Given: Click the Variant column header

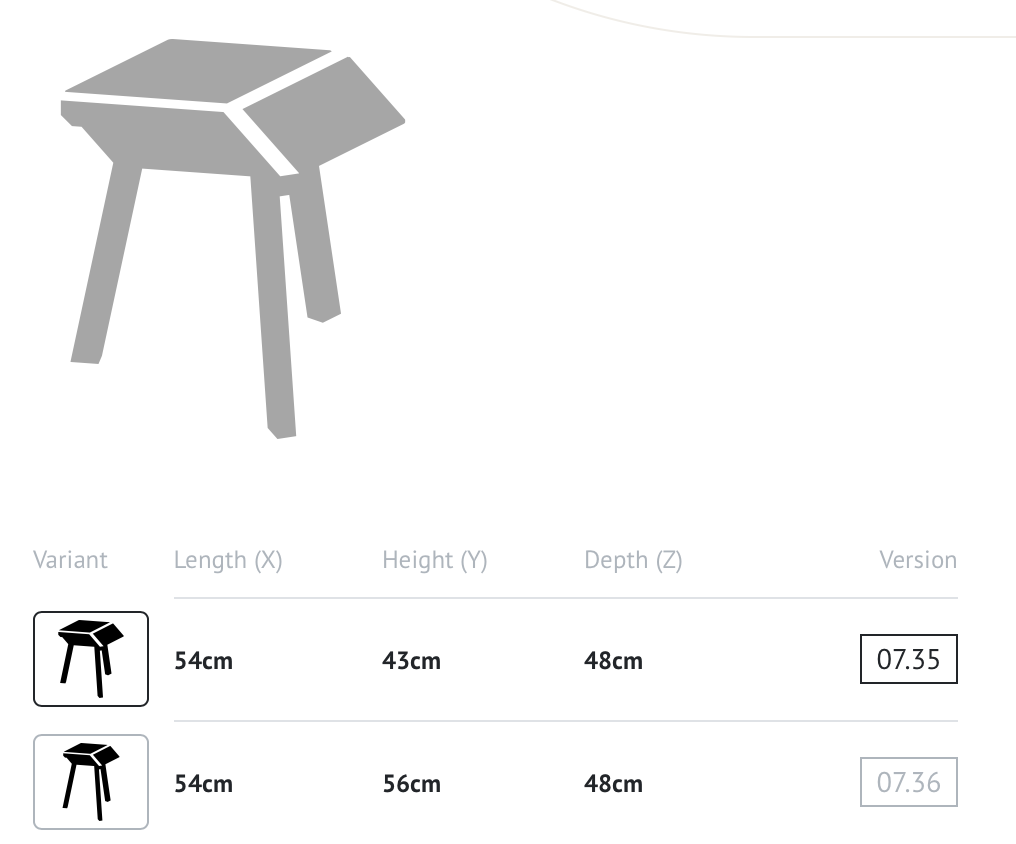Looking at the screenshot, I should click(x=70, y=560).
